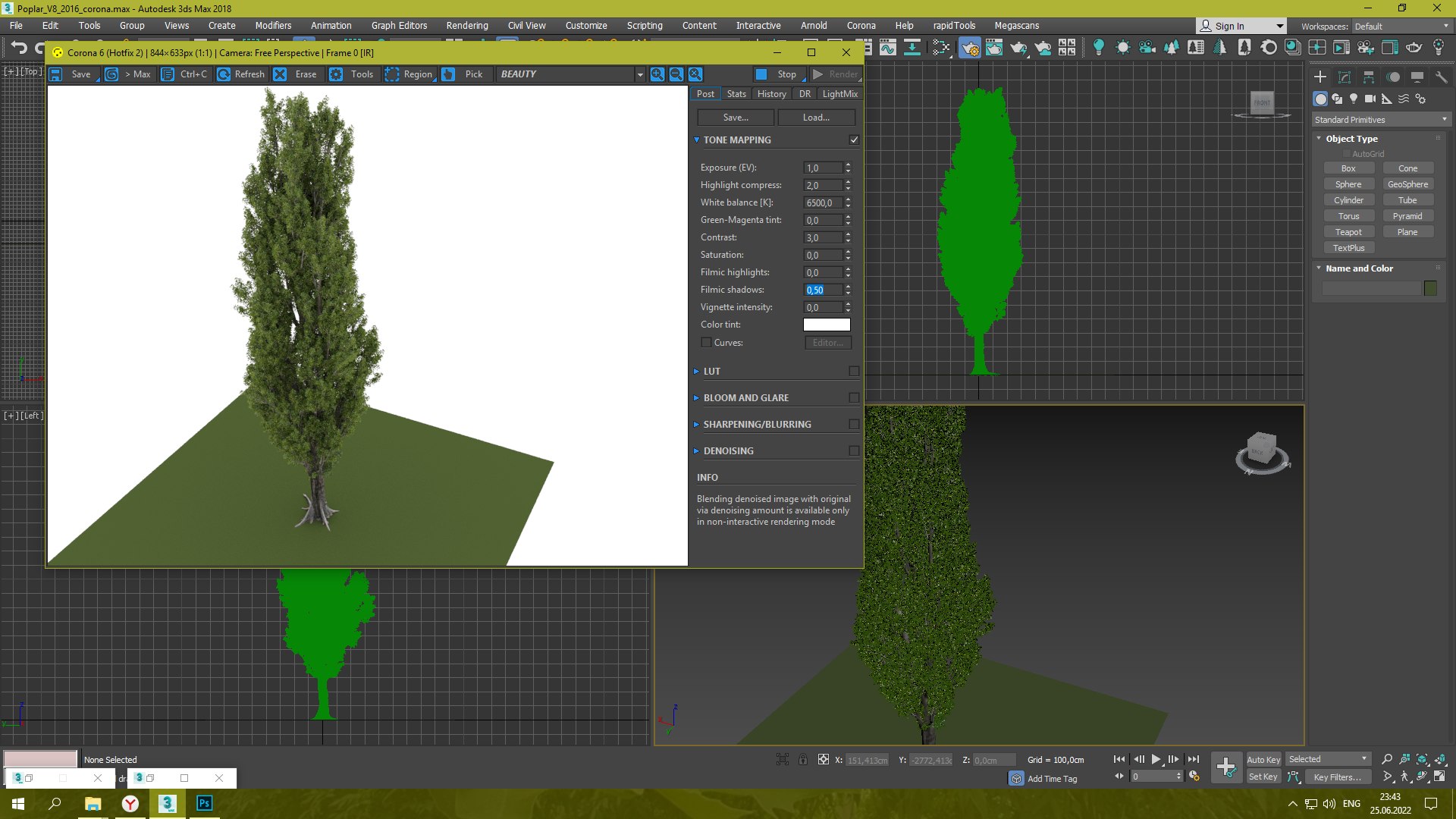The image size is (1456, 819).
Task: Open the Corona menu
Action: tap(861, 26)
